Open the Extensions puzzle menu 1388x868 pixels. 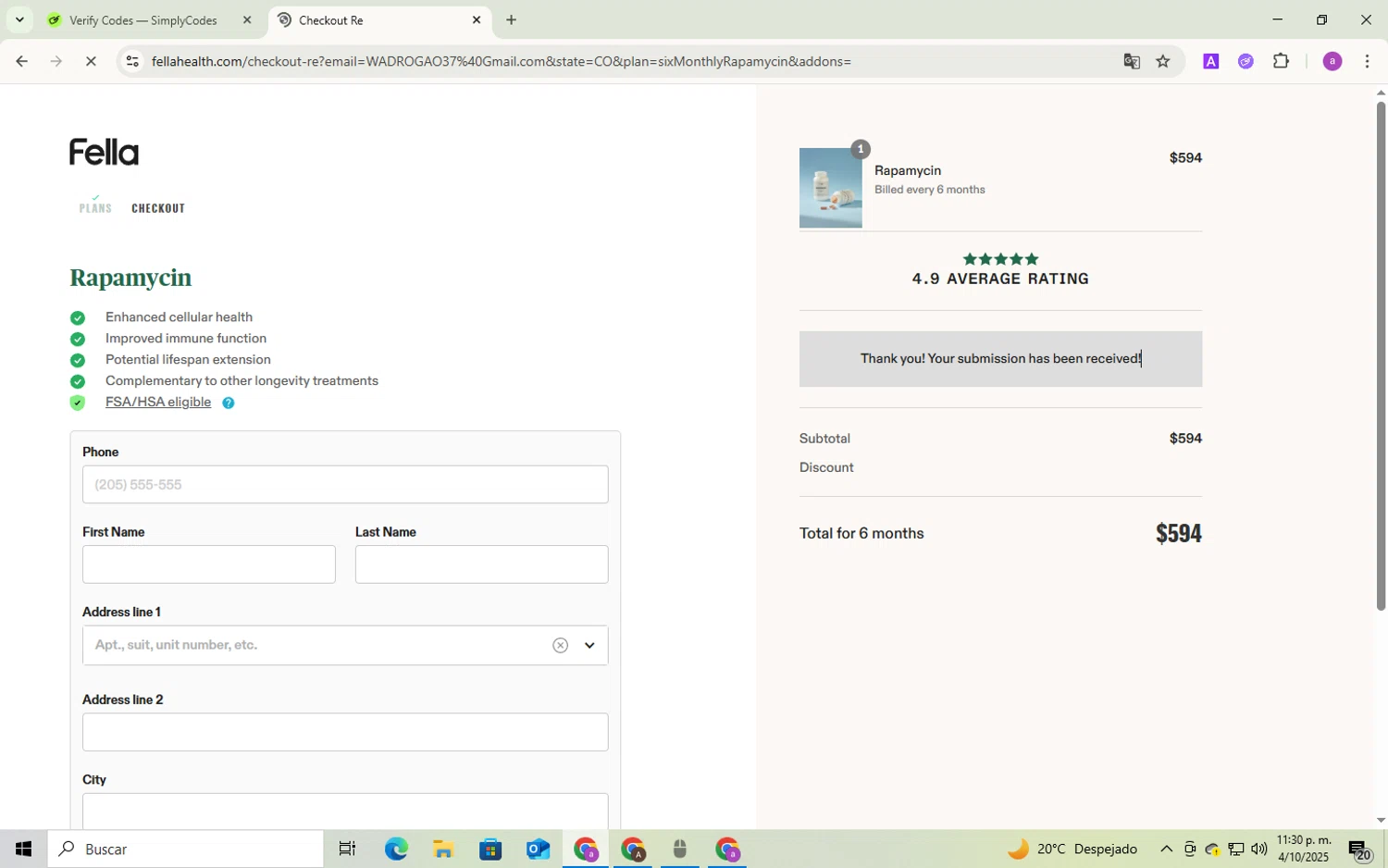[1281, 61]
